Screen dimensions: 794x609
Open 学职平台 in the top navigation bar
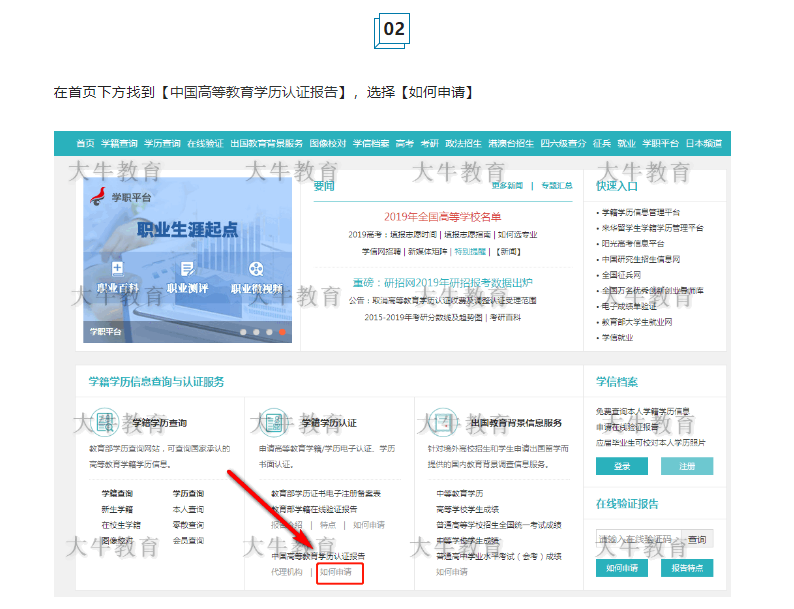(660, 143)
